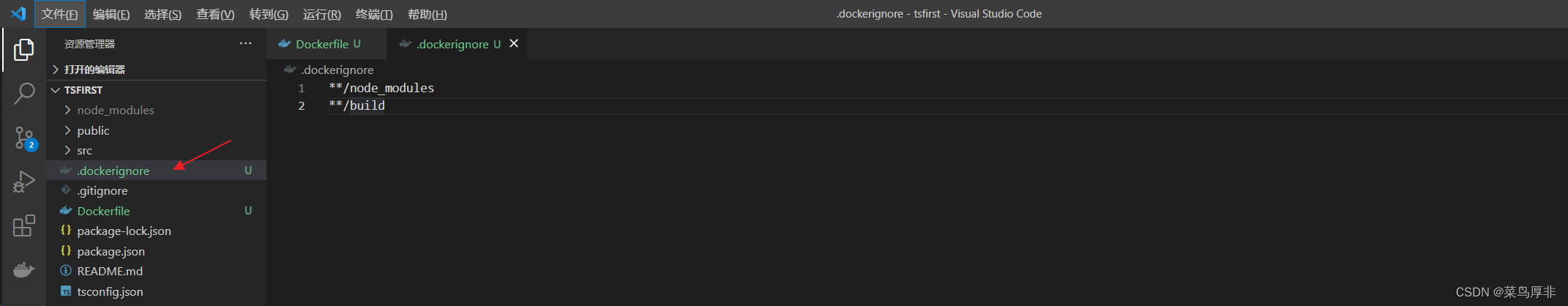
Task: Open tsconfig.json in the file tree
Action: [110, 291]
